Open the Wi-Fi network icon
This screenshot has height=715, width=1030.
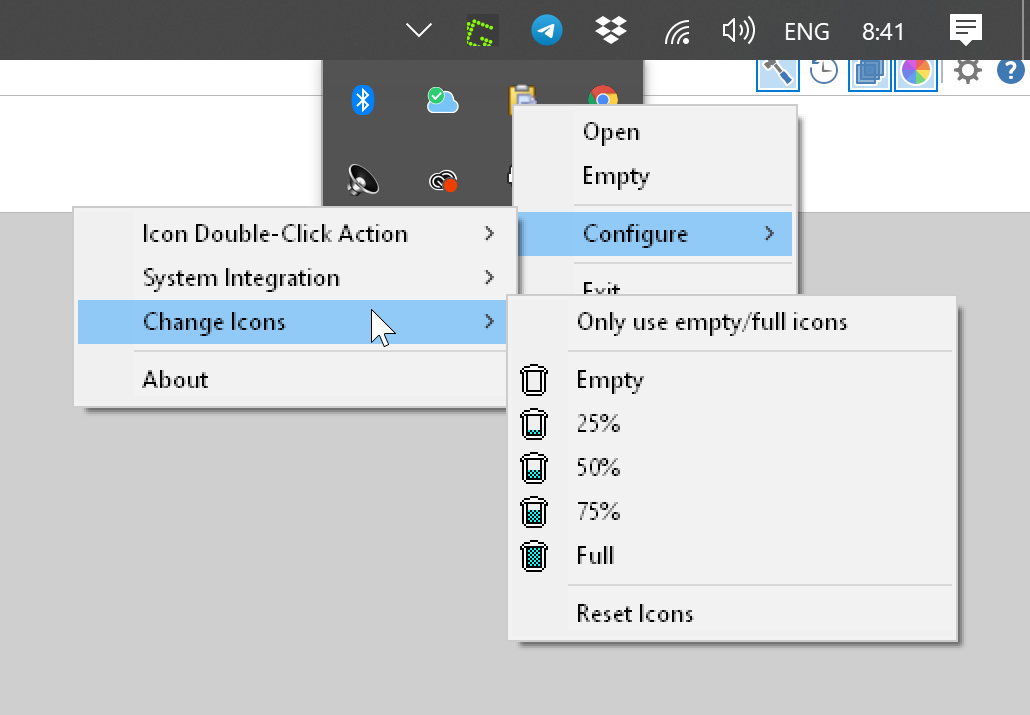677,32
